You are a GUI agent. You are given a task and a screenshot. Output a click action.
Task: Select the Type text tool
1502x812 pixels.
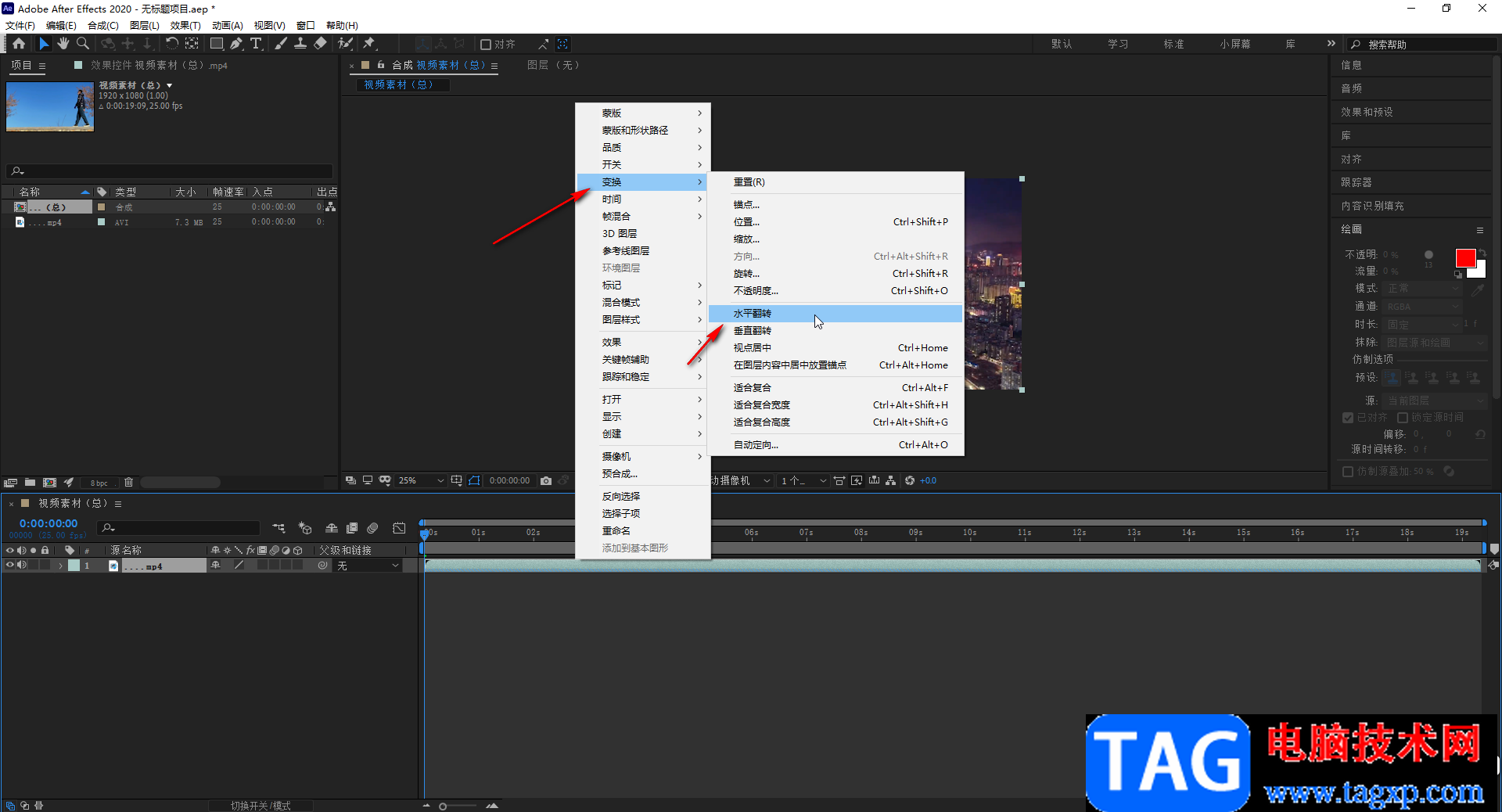click(256, 44)
